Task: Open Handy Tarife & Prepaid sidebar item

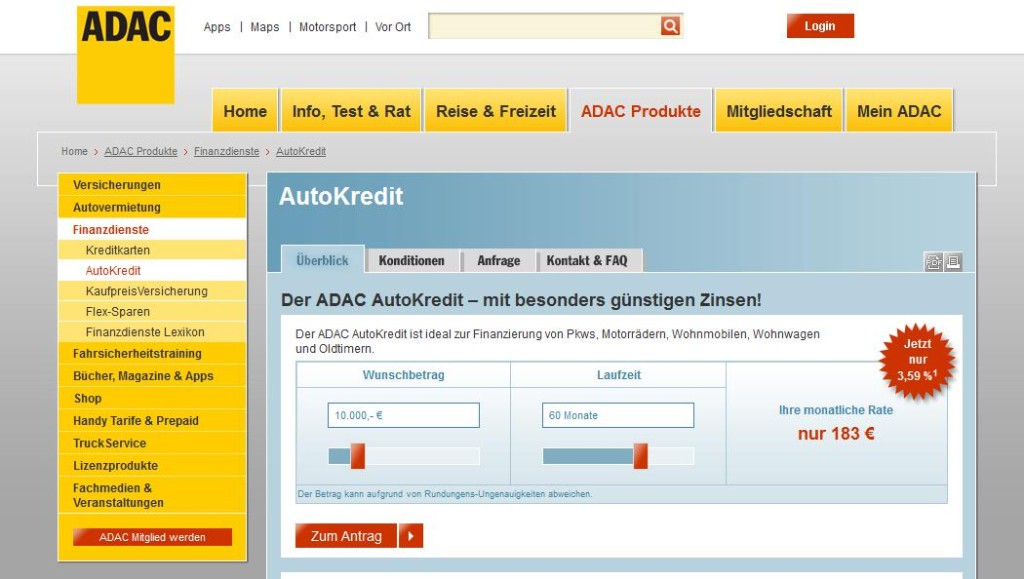Action: (x=152, y=421)
